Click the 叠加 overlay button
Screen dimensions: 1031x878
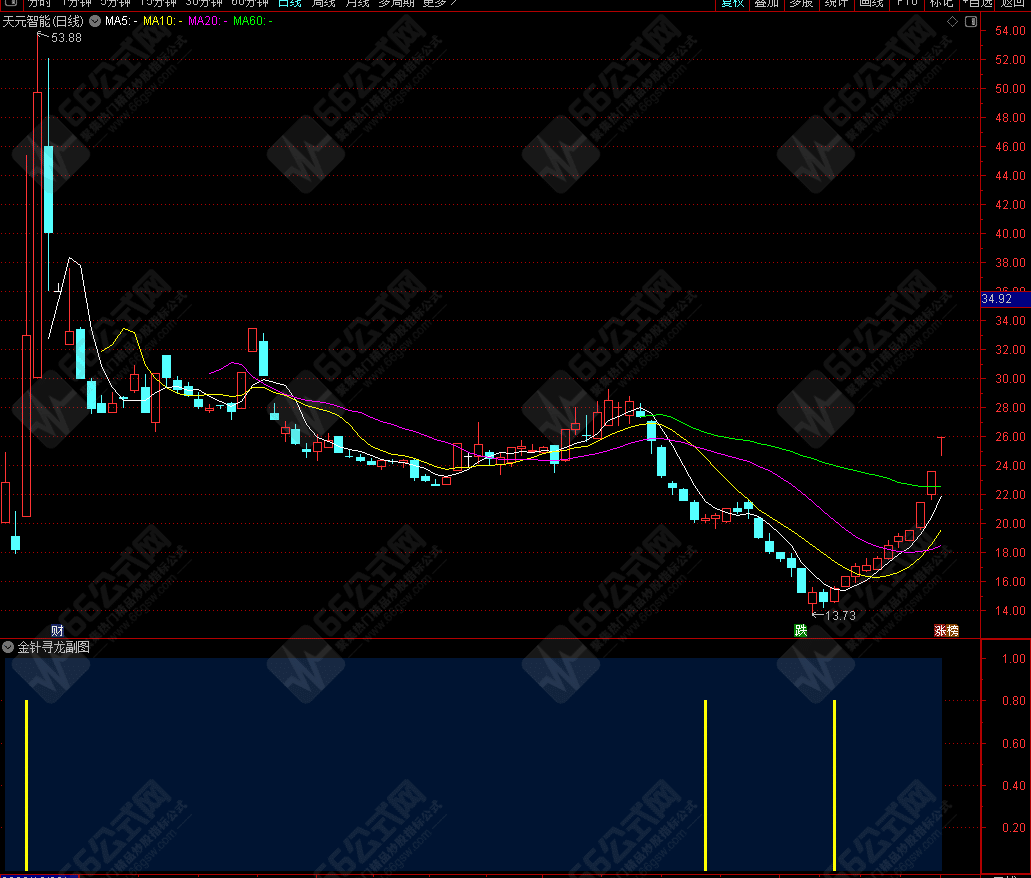(766, 3)
